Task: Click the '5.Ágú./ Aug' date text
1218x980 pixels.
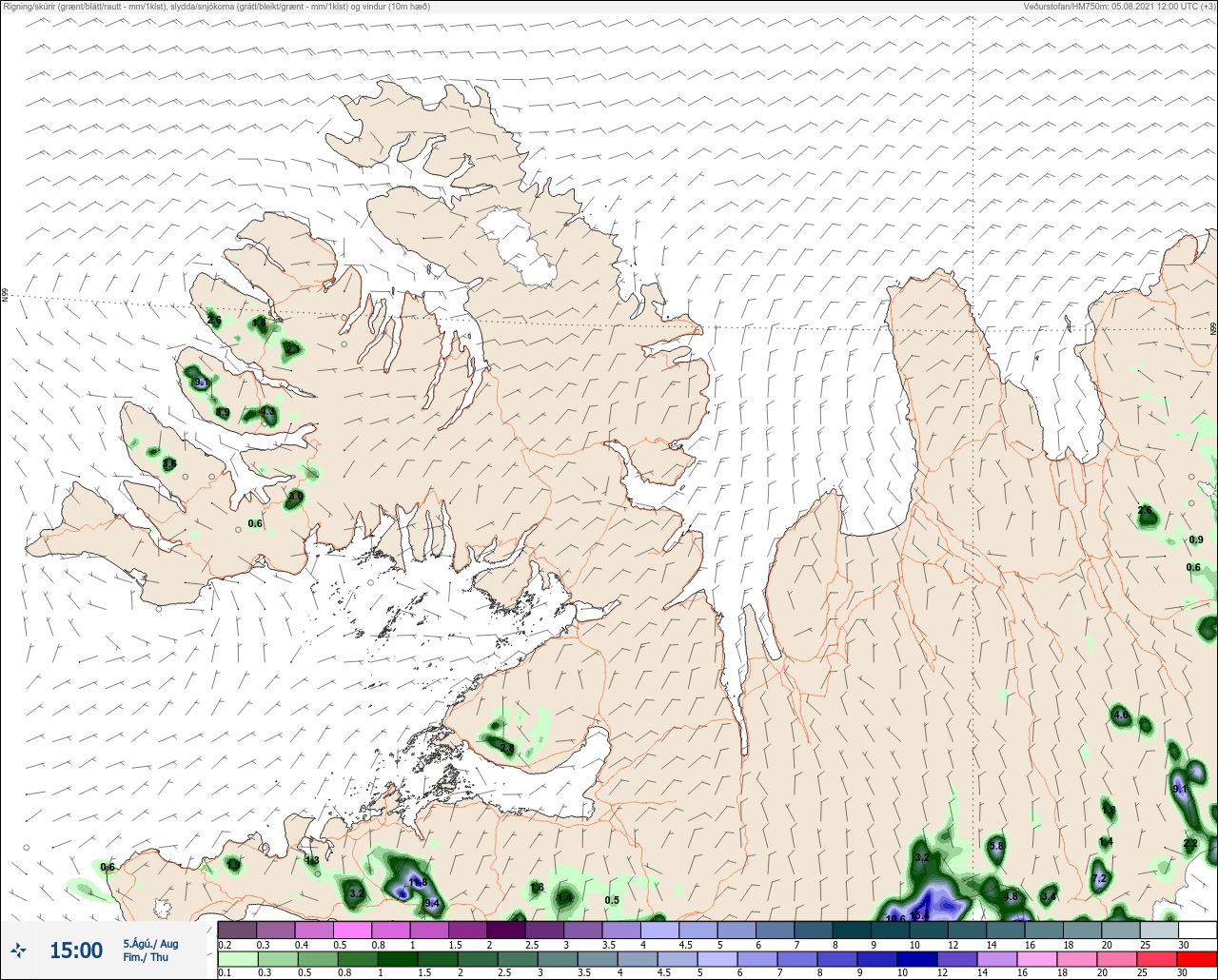Action: click(x=150, y=944)
